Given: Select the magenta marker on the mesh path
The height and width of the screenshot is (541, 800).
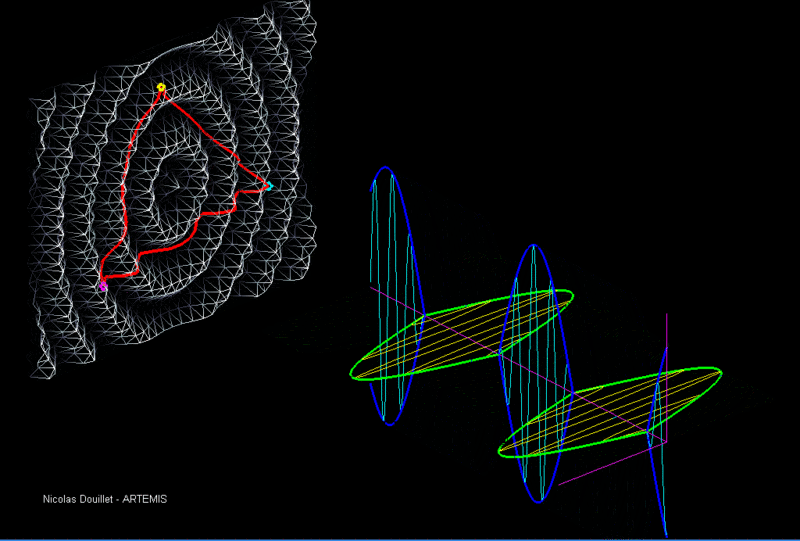Looking at the screenshot, I should (104, 286).
